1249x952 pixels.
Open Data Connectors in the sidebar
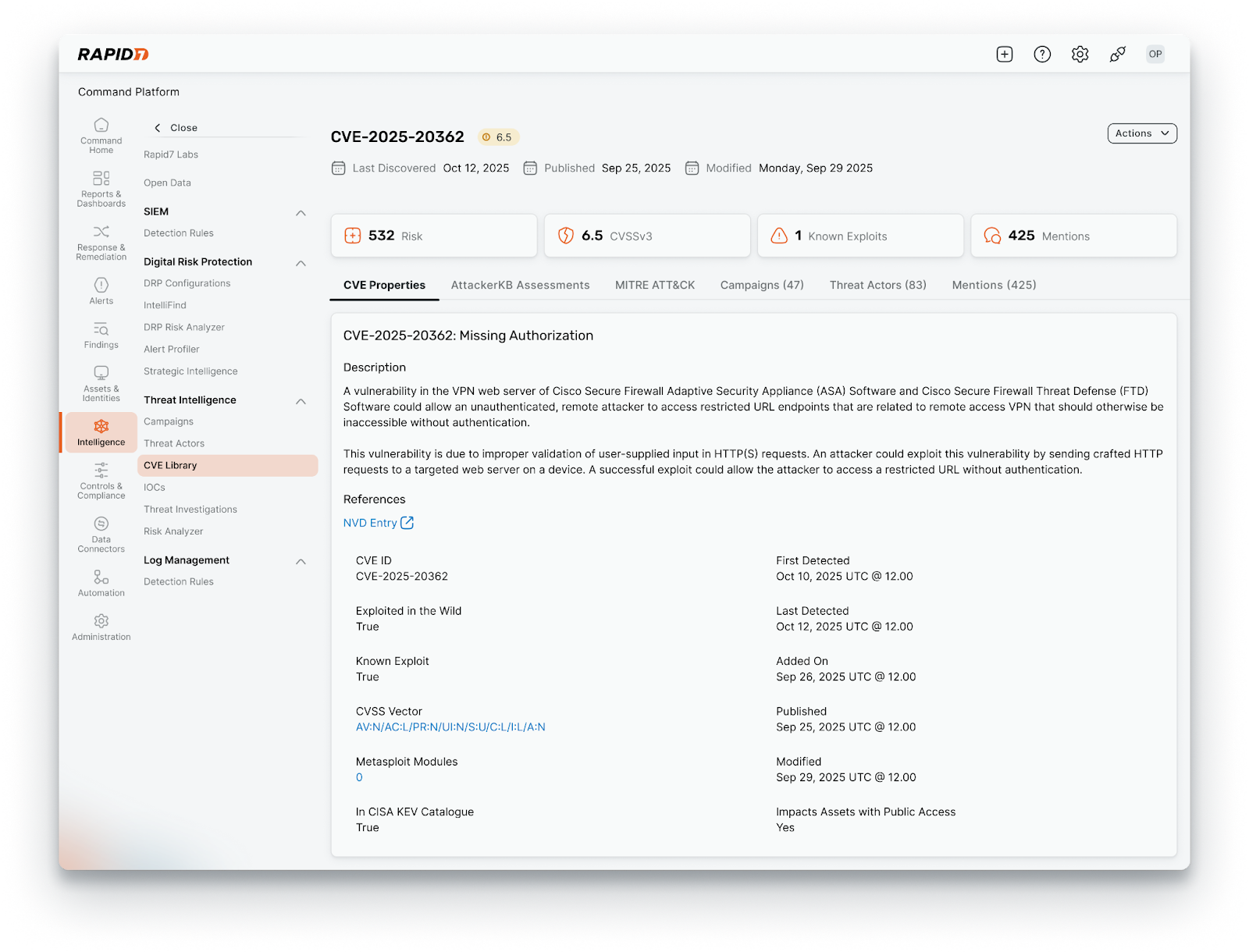click(x=101, y=534)
